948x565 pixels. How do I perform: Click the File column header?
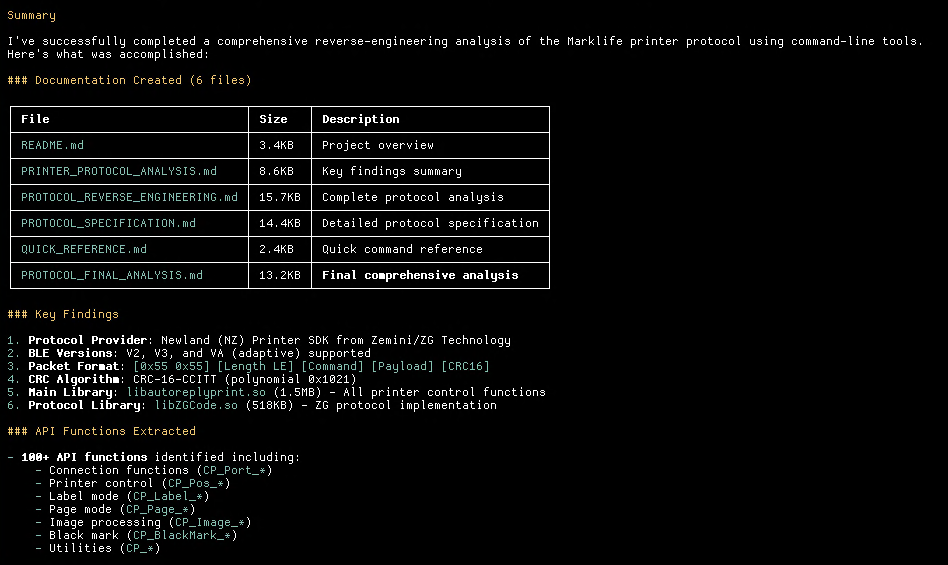coord(35,119)
